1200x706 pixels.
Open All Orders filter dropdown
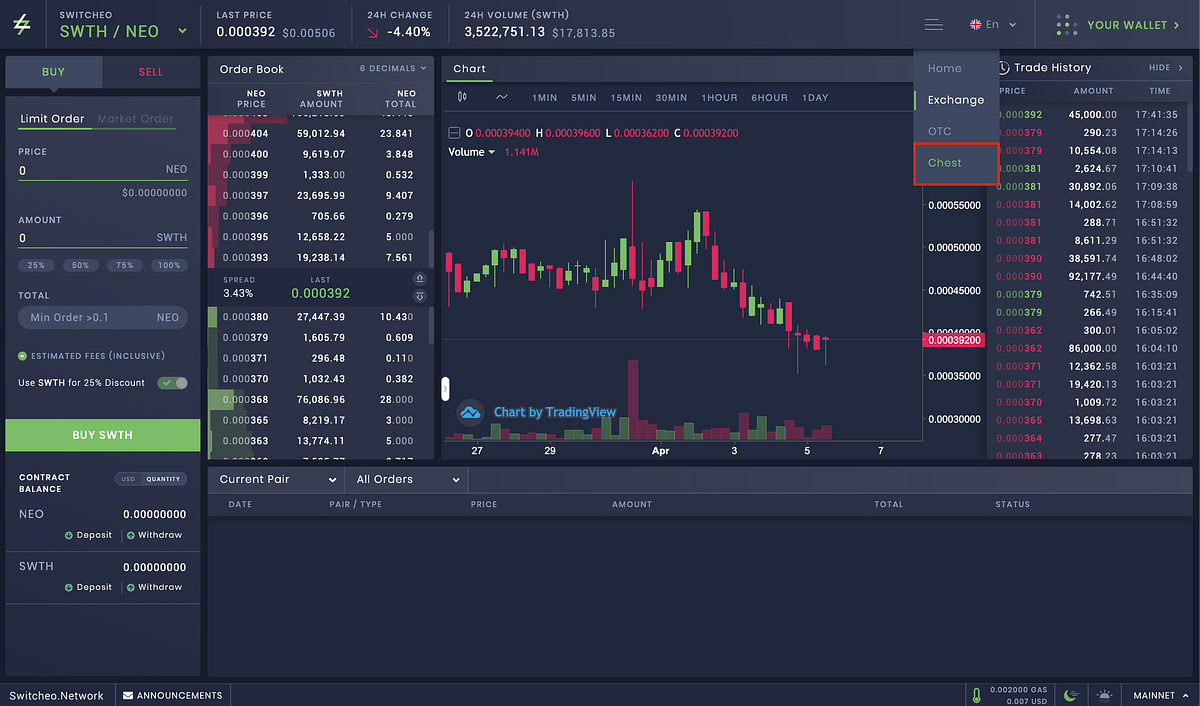[x=407, y=479]
